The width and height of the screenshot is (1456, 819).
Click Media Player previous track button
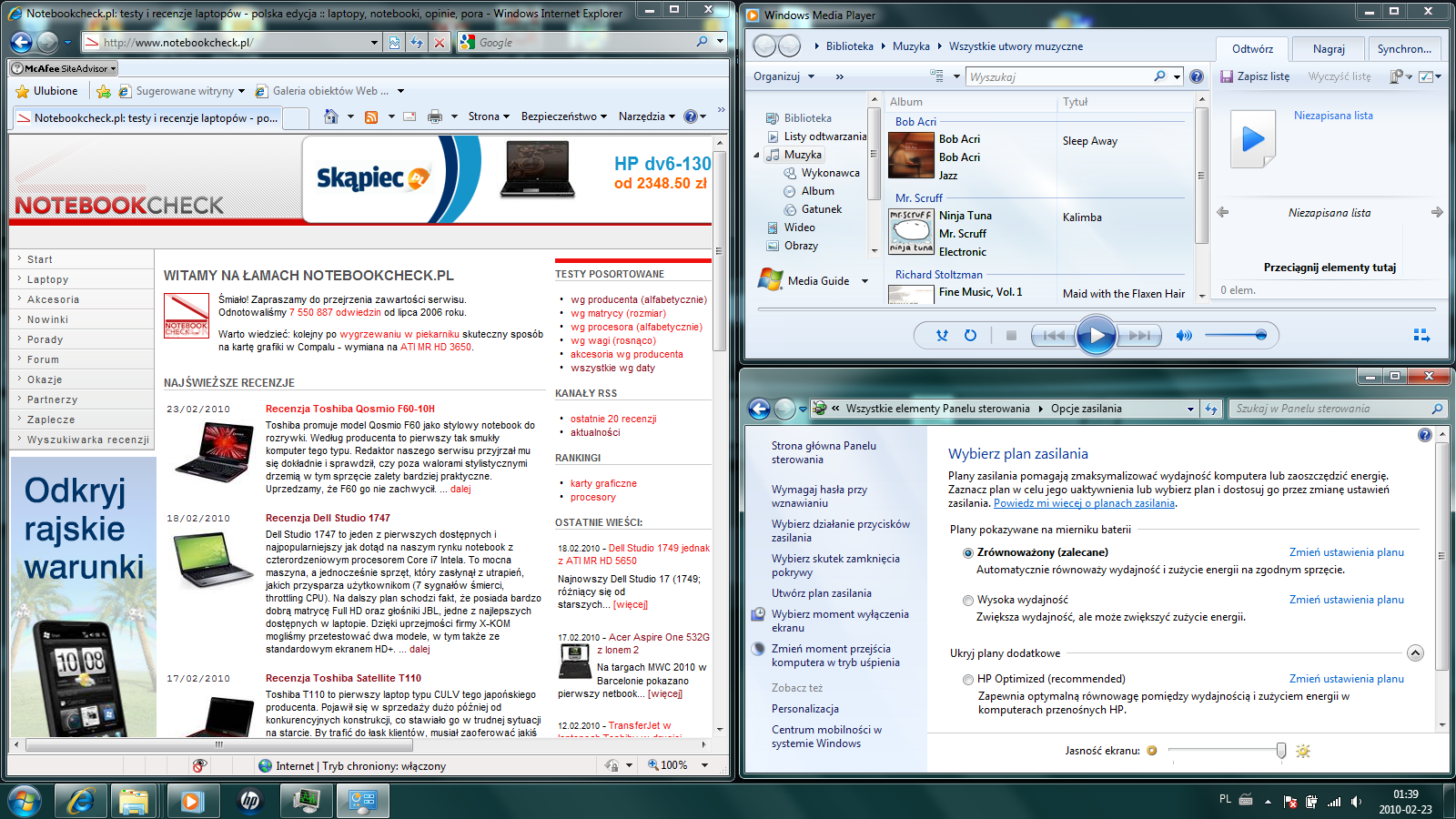tap(1053, 336)
